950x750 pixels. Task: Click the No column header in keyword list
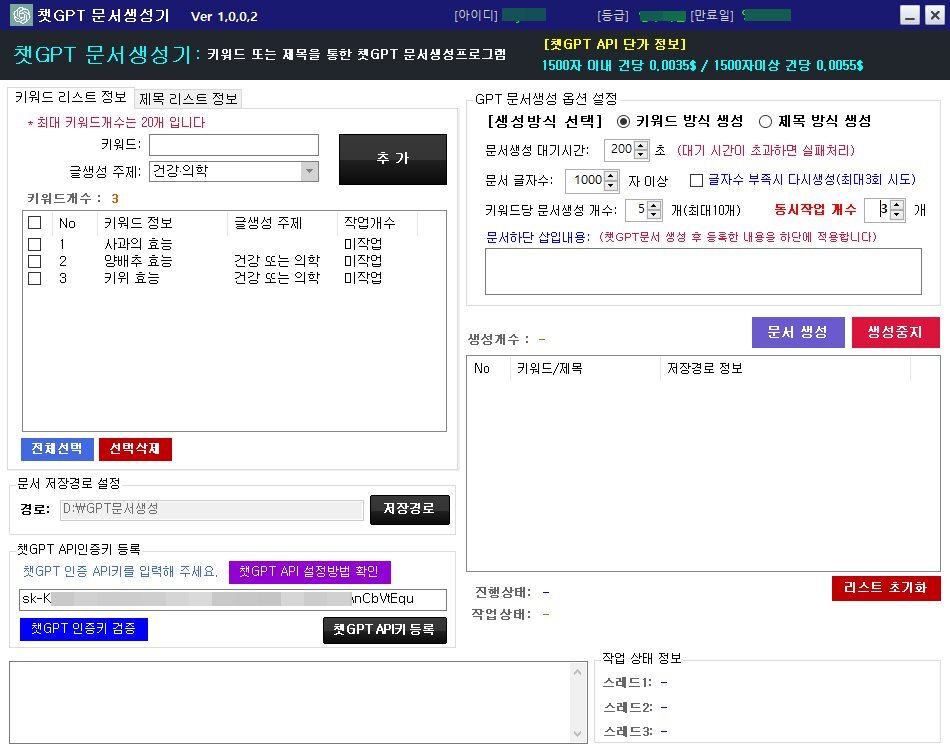75,223
